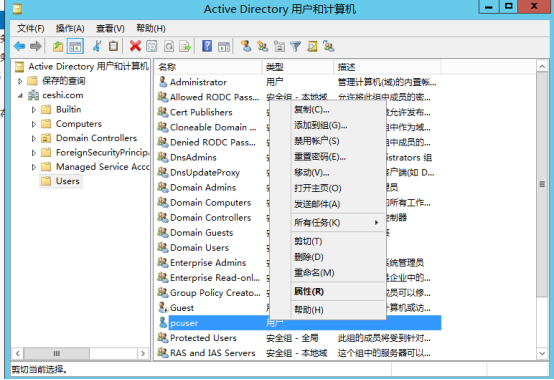This screenshot has width=554, height=380.
Task: Choose 删除(D) in context menu
Action: point(327,257)
